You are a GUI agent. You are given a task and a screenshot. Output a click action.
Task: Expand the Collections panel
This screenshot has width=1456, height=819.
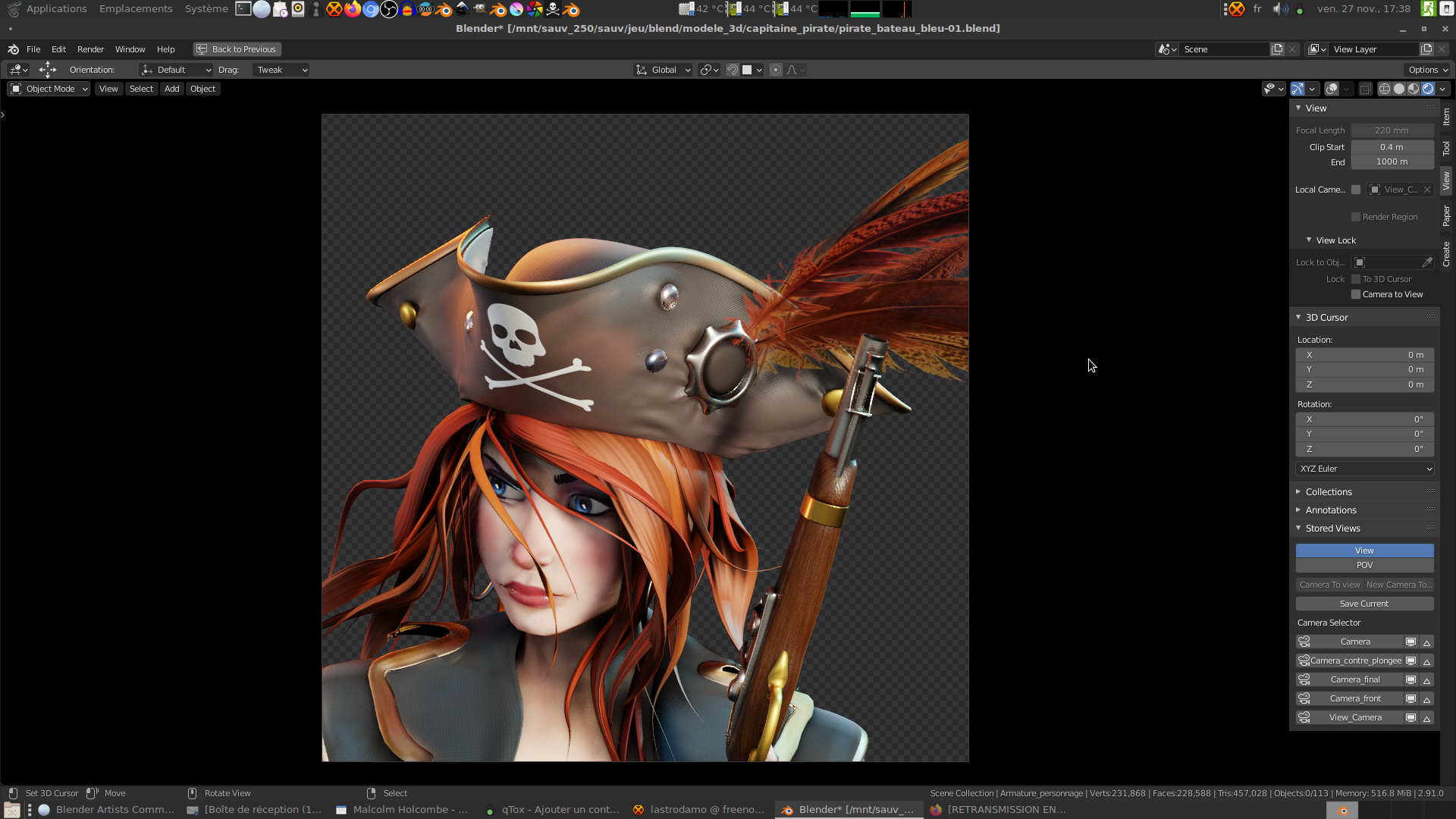(x=1298, y=491)
